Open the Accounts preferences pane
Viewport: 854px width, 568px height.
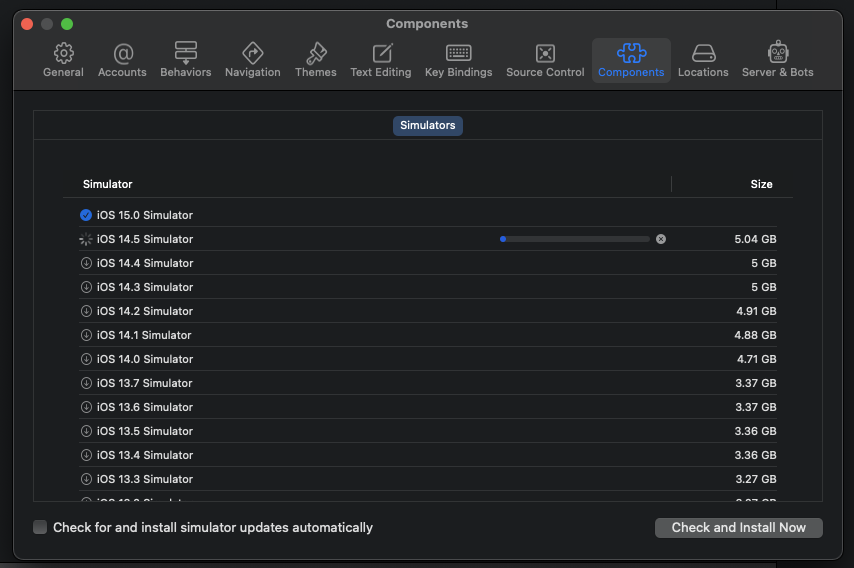122,60
